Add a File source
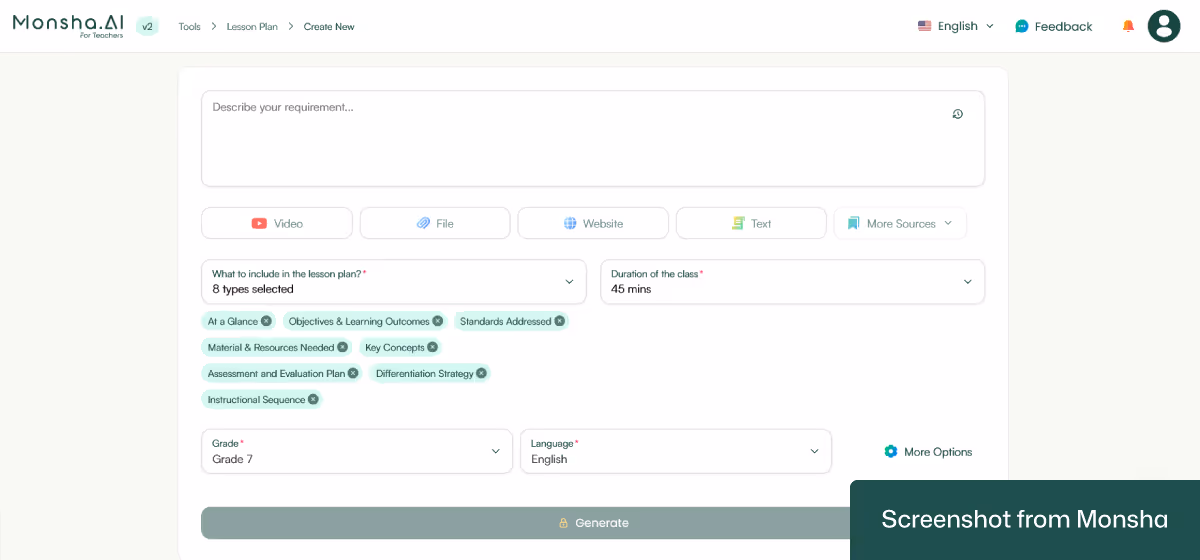 point(435,223)
